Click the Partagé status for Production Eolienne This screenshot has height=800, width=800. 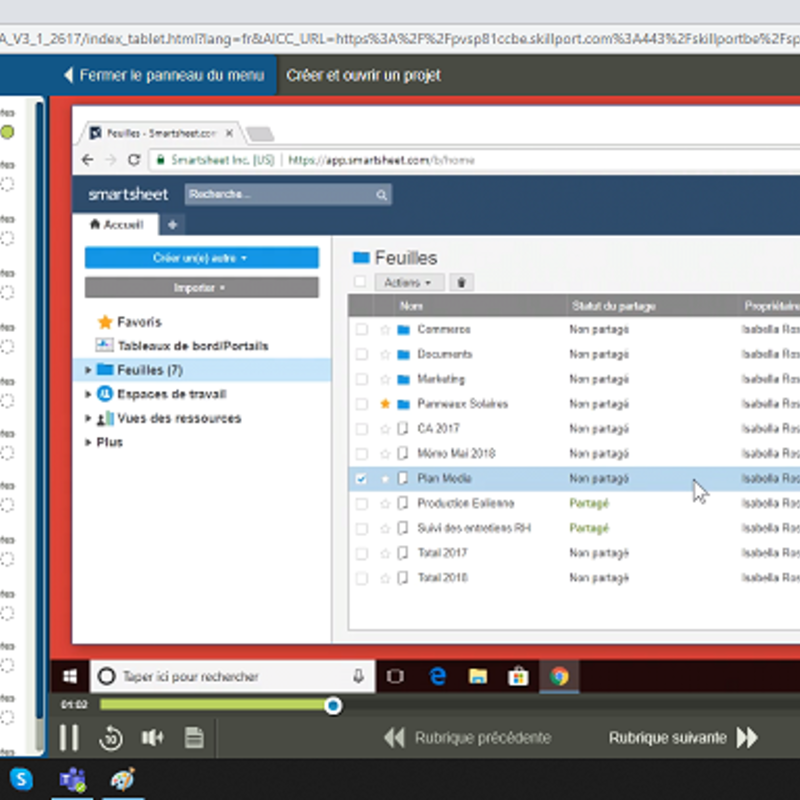589,504
